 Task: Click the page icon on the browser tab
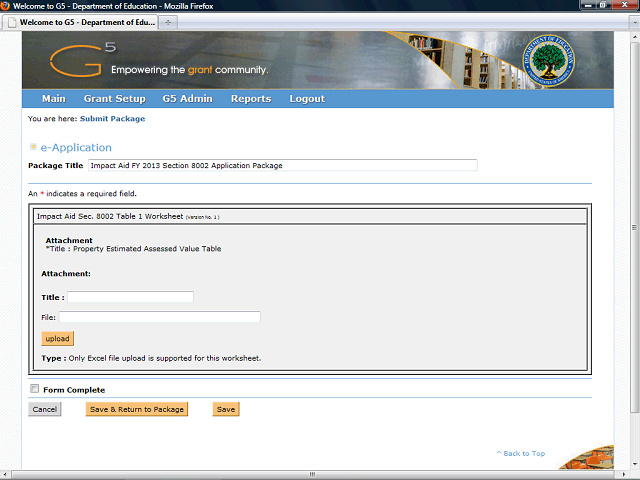(12, 22)
